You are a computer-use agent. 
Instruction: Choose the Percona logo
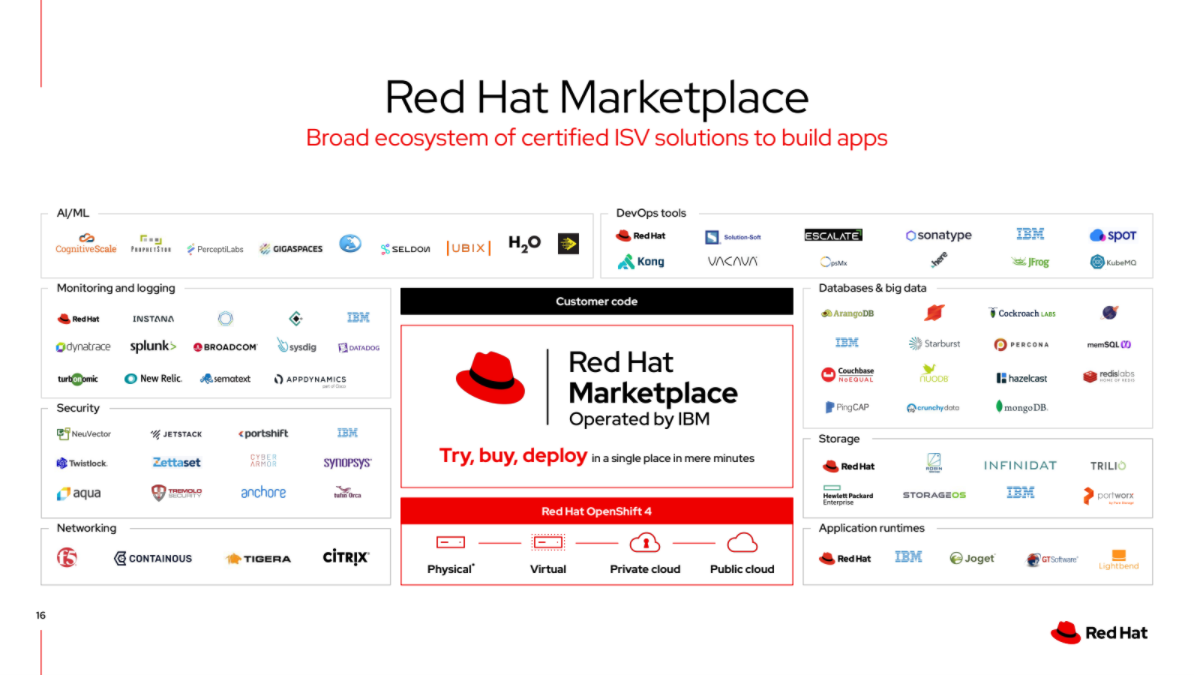tap(1021, 344)
